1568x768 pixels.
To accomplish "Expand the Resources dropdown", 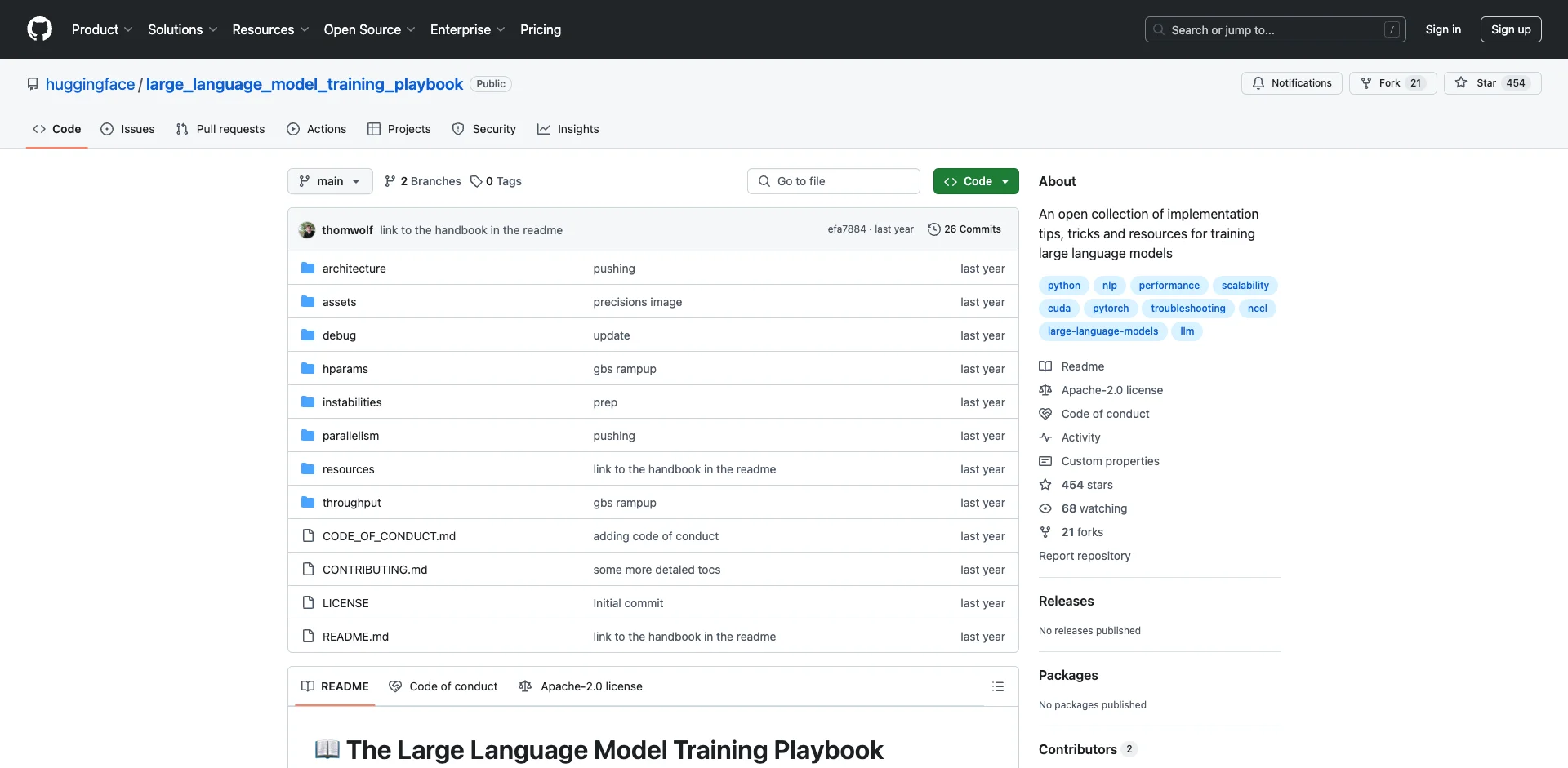I will pyautogui.click(x=270, y=29).
